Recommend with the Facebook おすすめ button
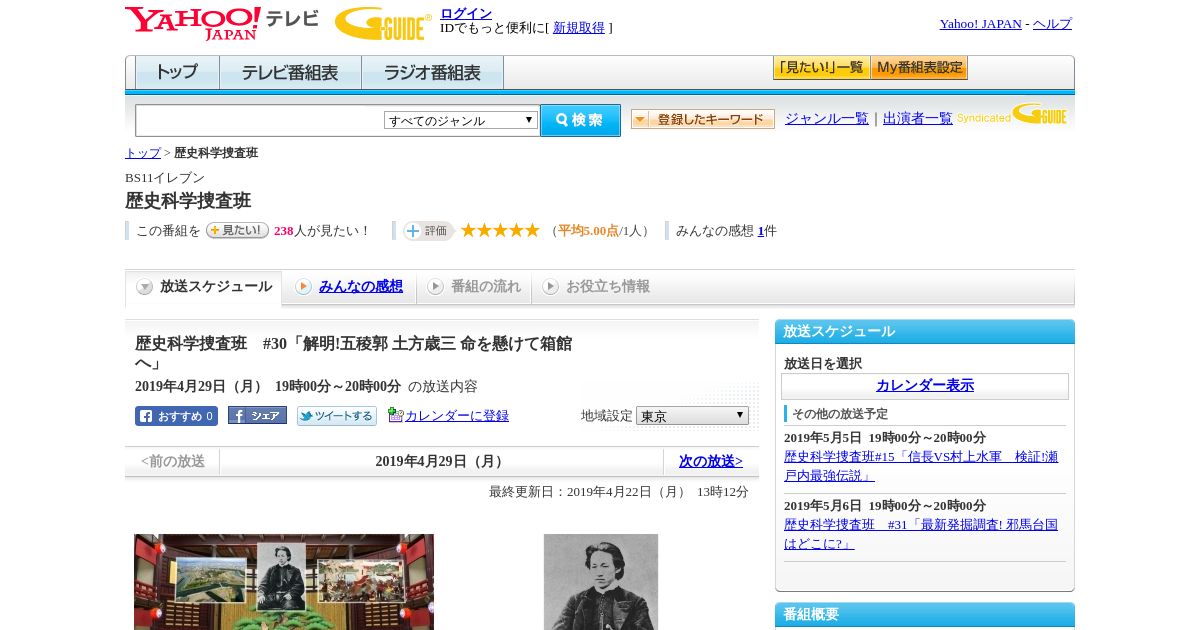 (x=176, y=416)
